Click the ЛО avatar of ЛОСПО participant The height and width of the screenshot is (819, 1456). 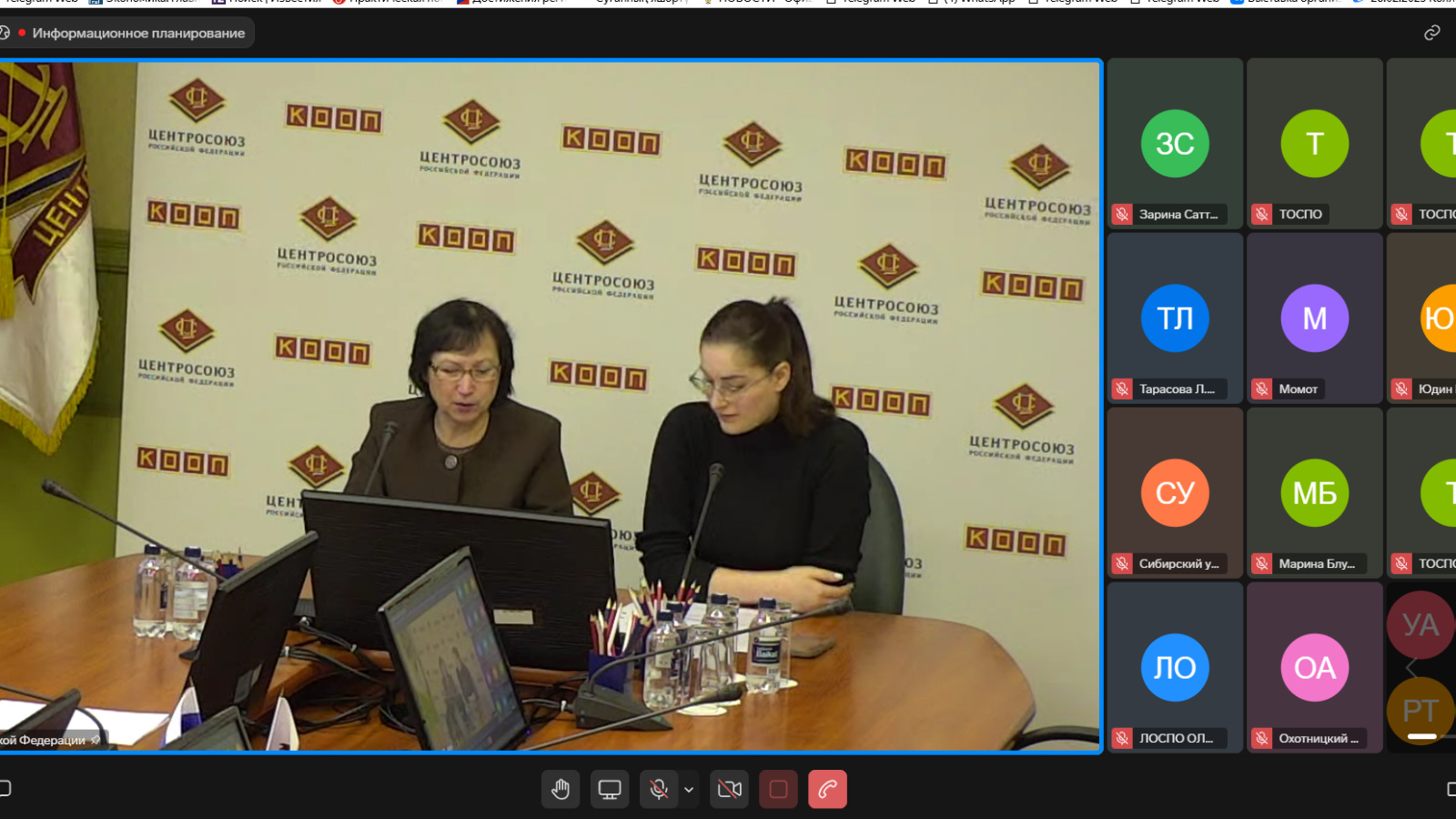tap(1175, 667)
